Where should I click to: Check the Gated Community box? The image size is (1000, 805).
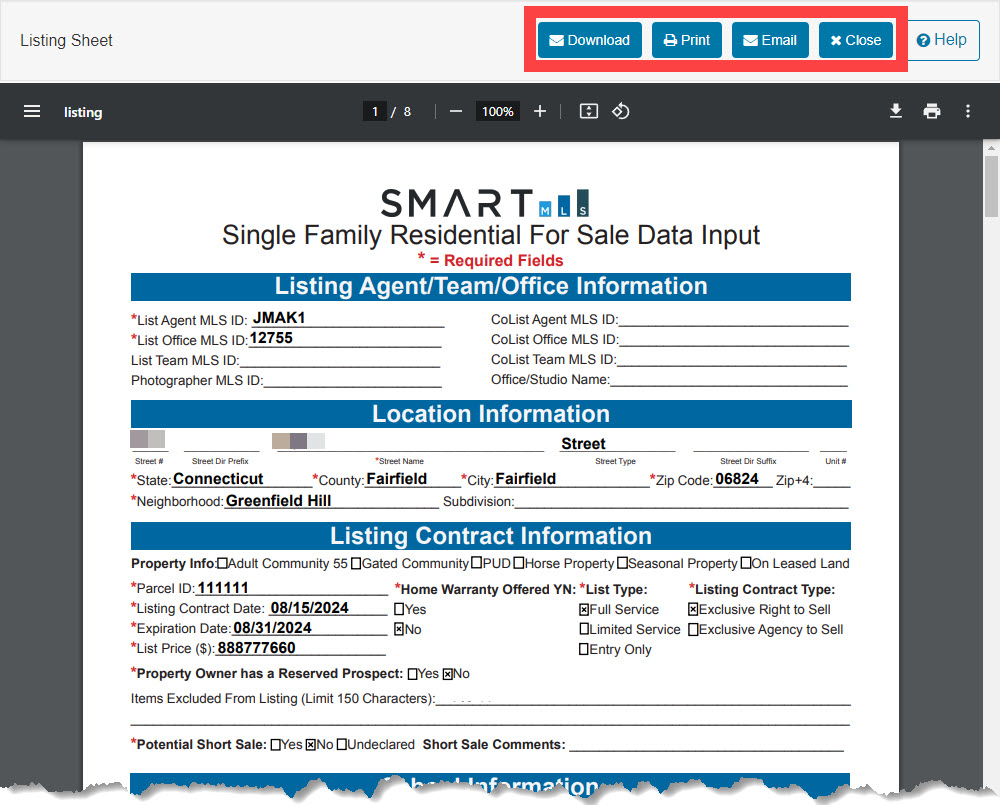point(357,563)
